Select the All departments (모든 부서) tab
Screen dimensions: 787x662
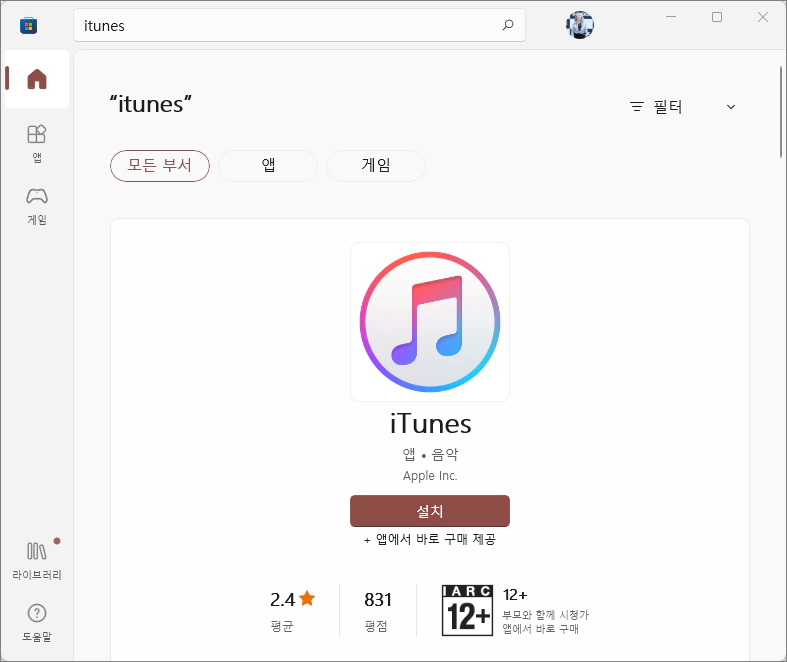pyautogui.click(x=160, y=166)
